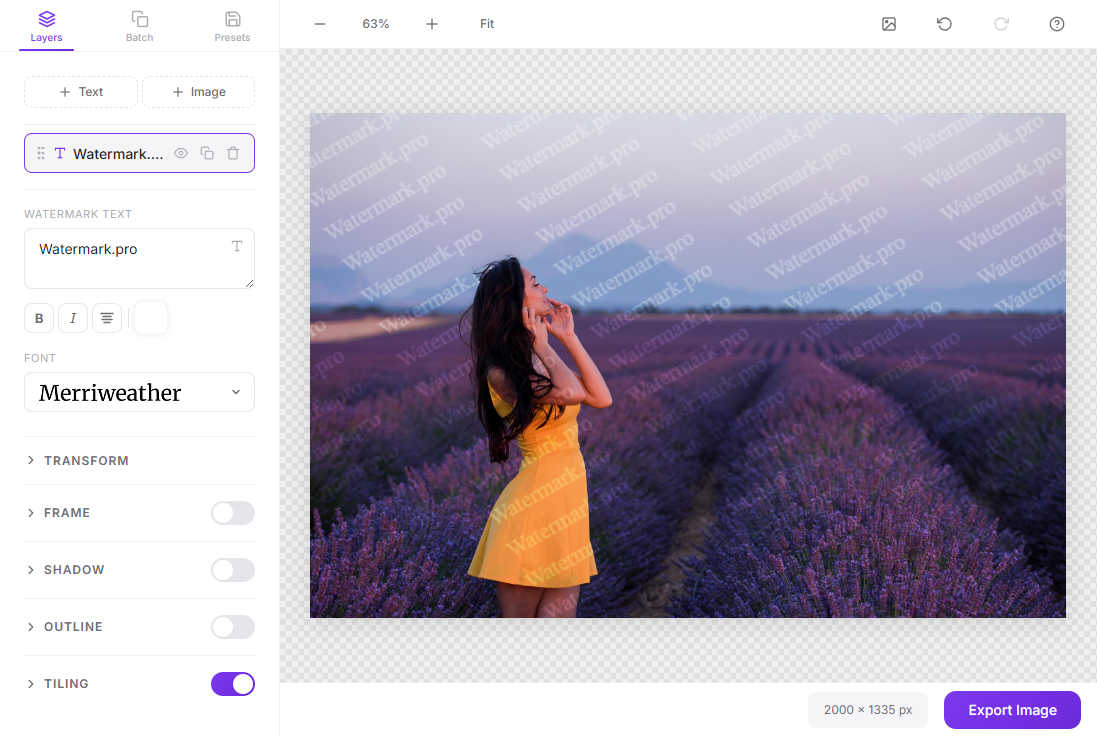1097x737 pixels.
Task: Open the text color swatch
Action: pyautogui.click(x=150, y=318)
